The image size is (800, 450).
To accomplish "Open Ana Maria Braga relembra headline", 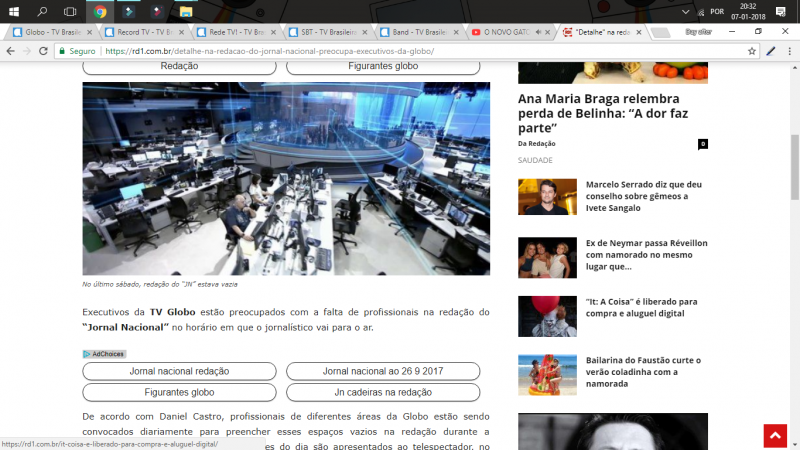I will (603, 113).
